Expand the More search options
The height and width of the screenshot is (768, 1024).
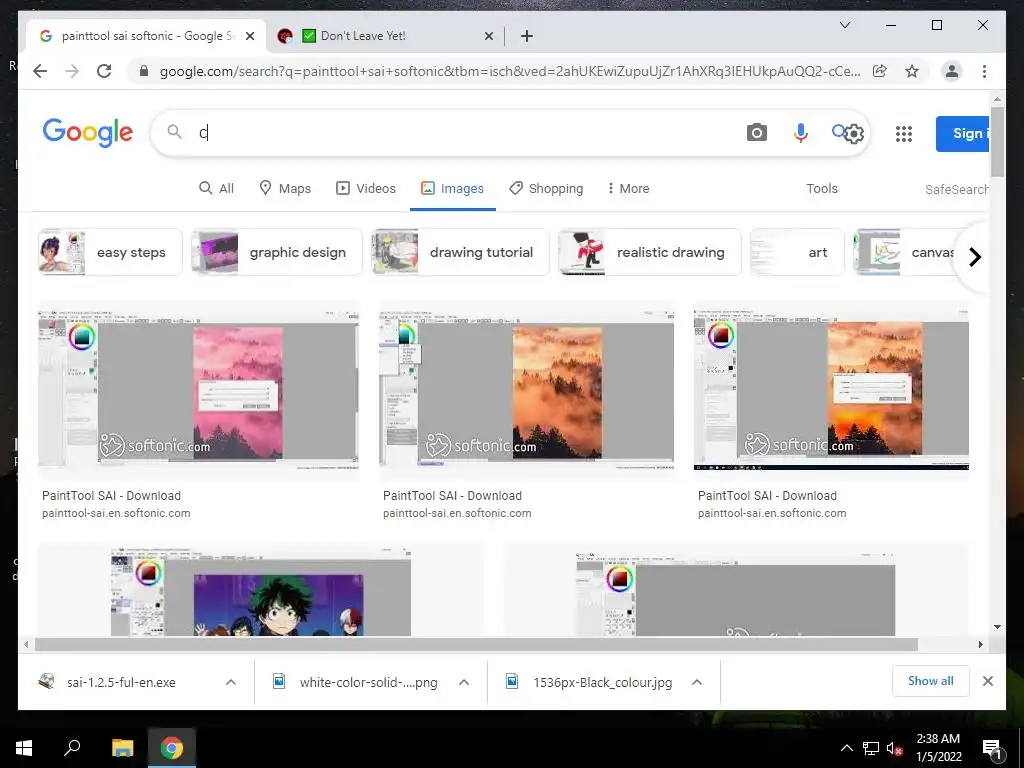[628, 189]
